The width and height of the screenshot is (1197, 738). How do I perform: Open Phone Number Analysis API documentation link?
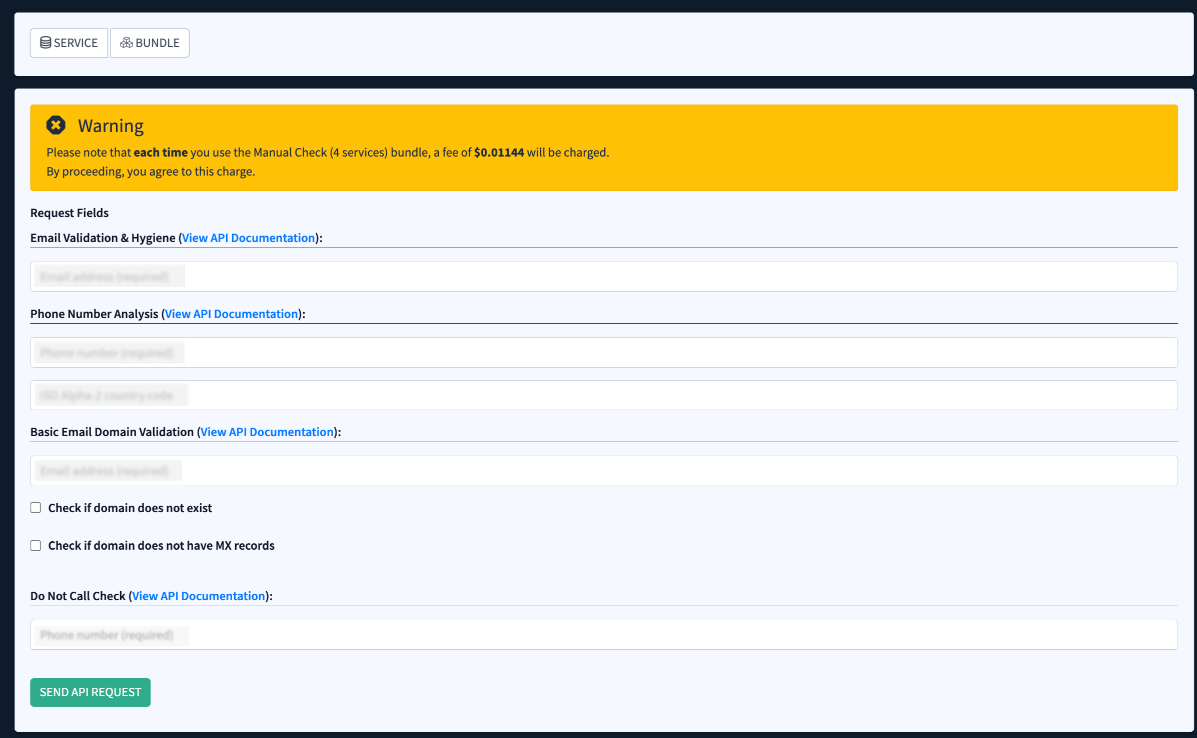pos(231,314)
